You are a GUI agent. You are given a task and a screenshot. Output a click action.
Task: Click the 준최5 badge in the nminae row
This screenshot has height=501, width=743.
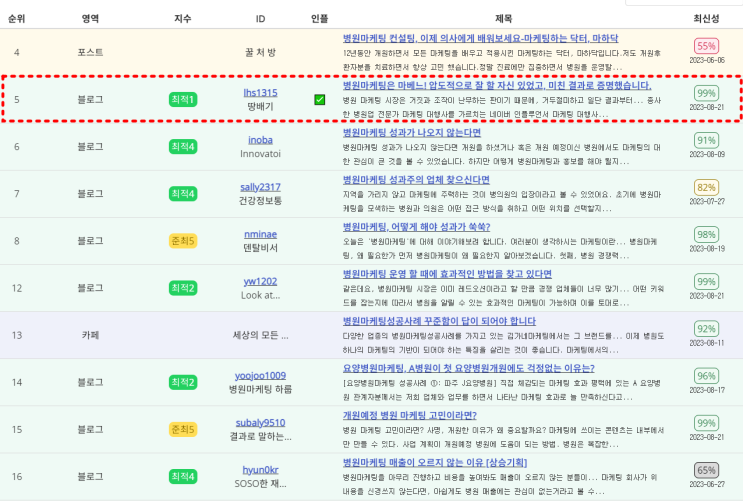[x=183, y=241]
